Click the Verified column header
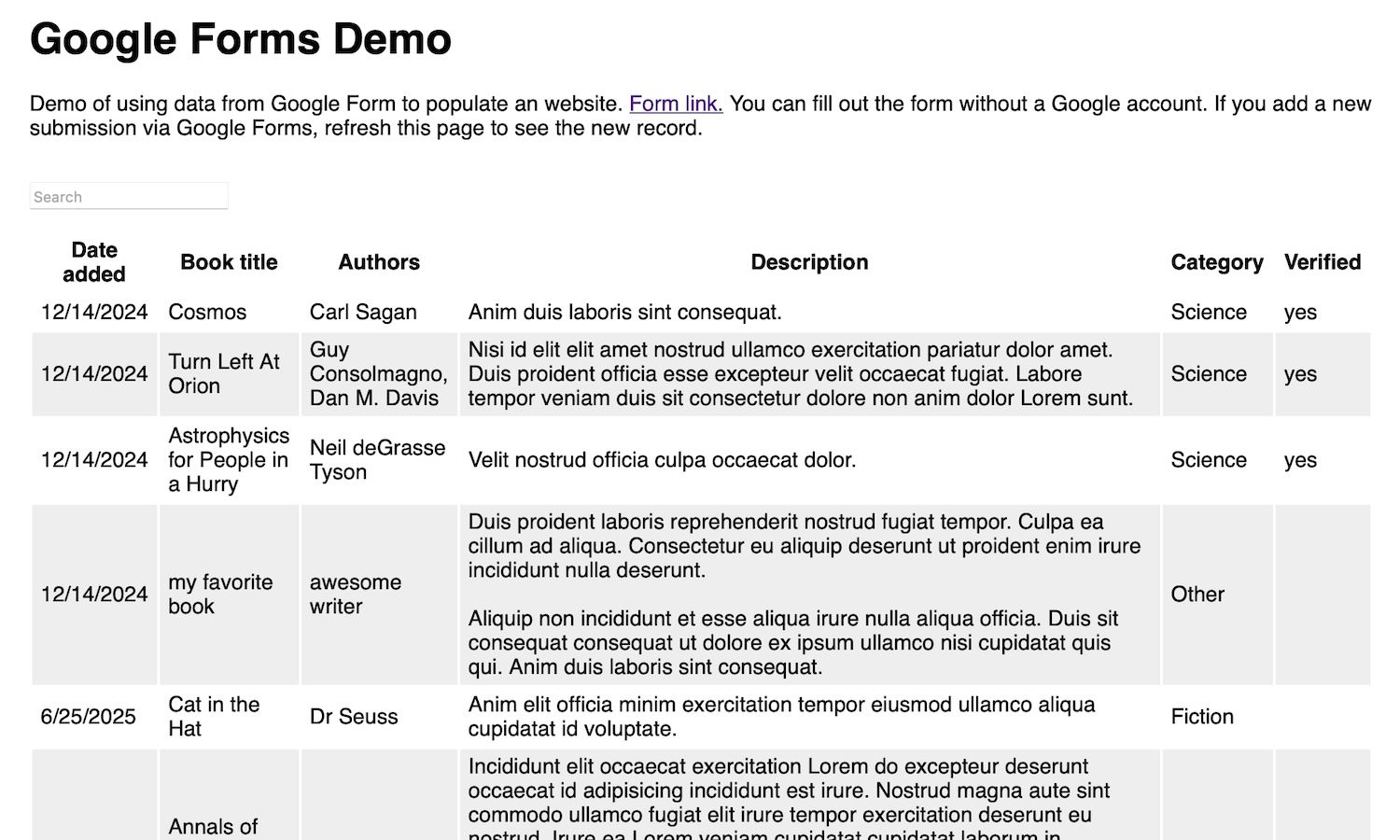 pos(1322,262)
